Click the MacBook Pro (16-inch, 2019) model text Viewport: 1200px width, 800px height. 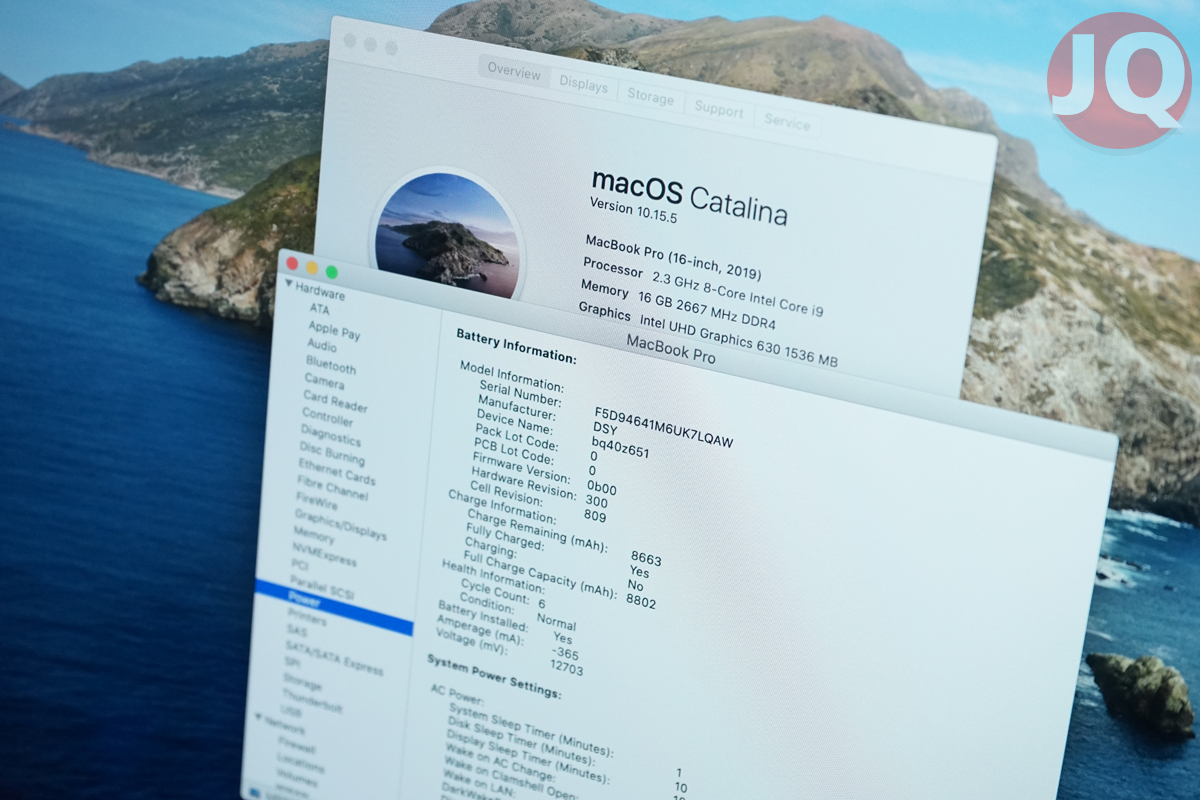click(674, 257)
